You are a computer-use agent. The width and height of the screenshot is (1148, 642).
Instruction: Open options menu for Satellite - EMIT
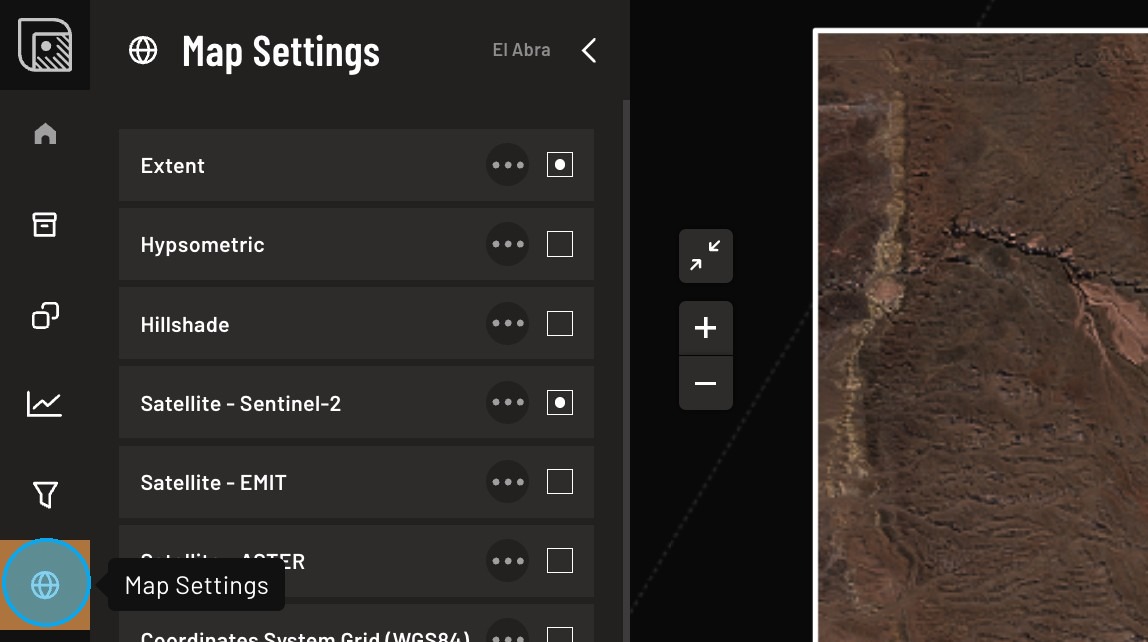point(508,482)
